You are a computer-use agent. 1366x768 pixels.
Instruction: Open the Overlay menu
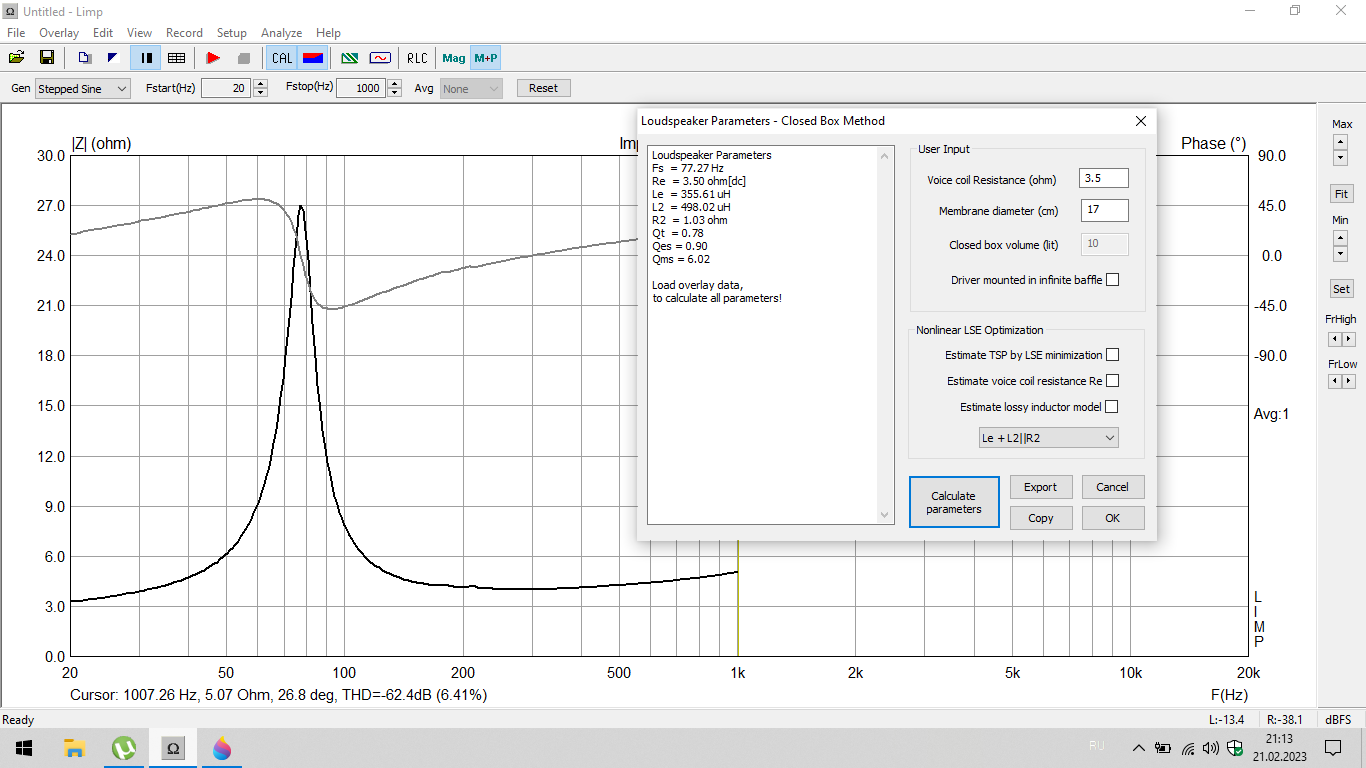pos(59,33)
